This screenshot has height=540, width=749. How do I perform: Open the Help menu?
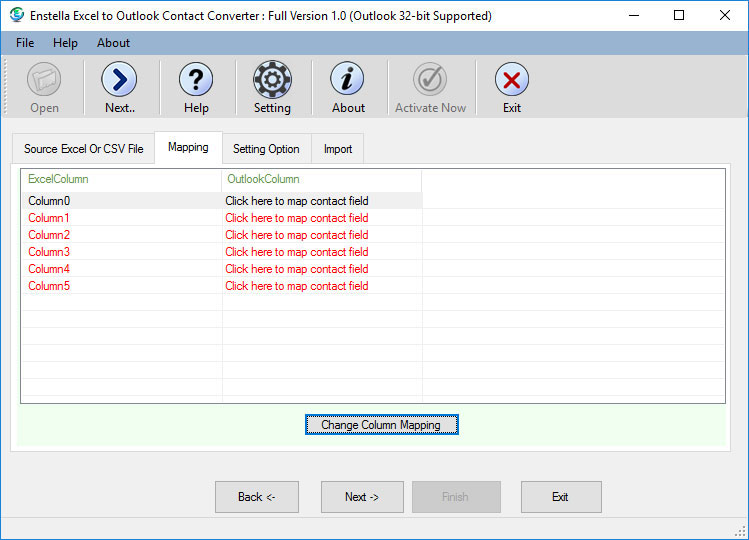(x=65, y=43)
